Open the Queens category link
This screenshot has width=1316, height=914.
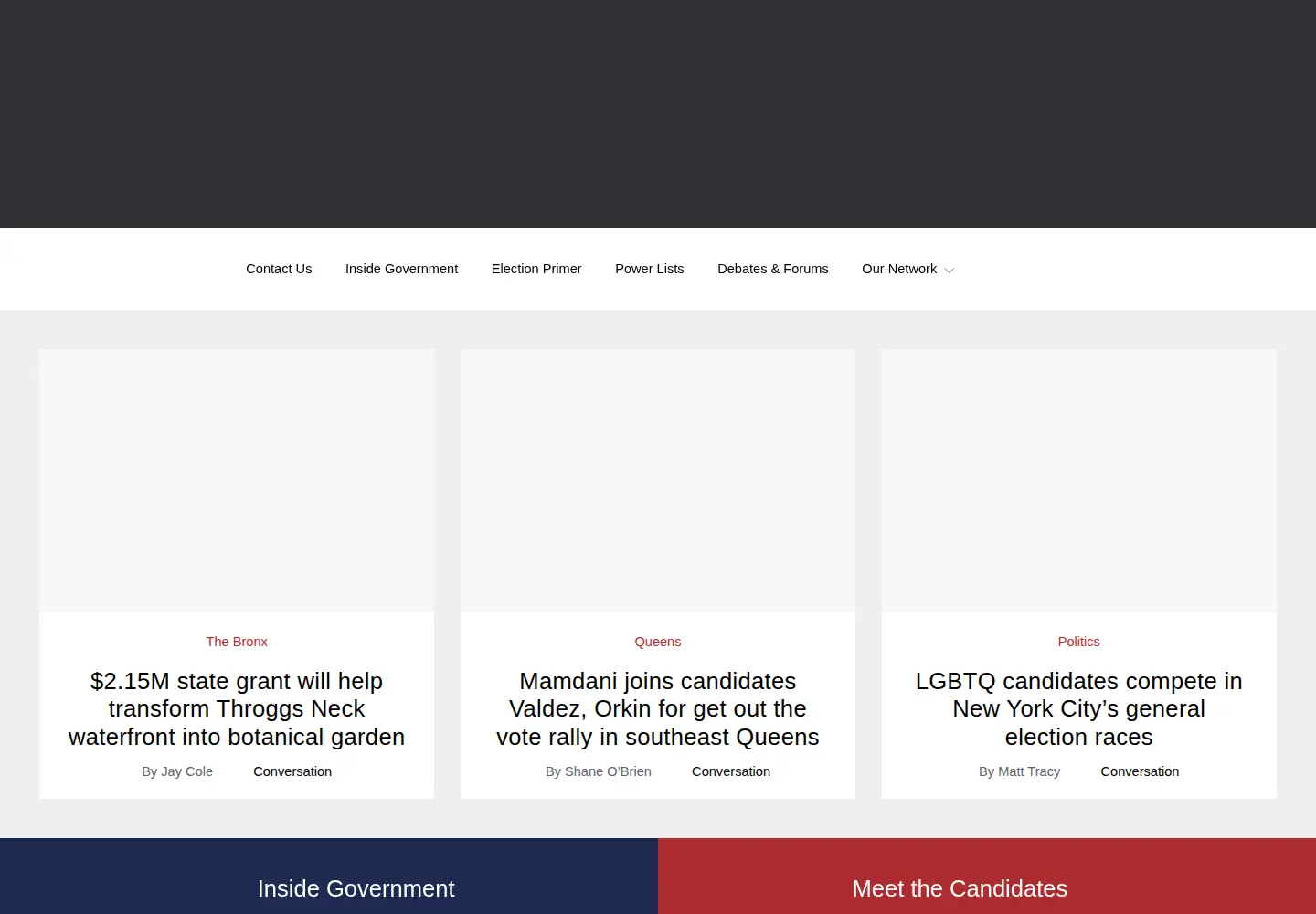coord(658,642)
